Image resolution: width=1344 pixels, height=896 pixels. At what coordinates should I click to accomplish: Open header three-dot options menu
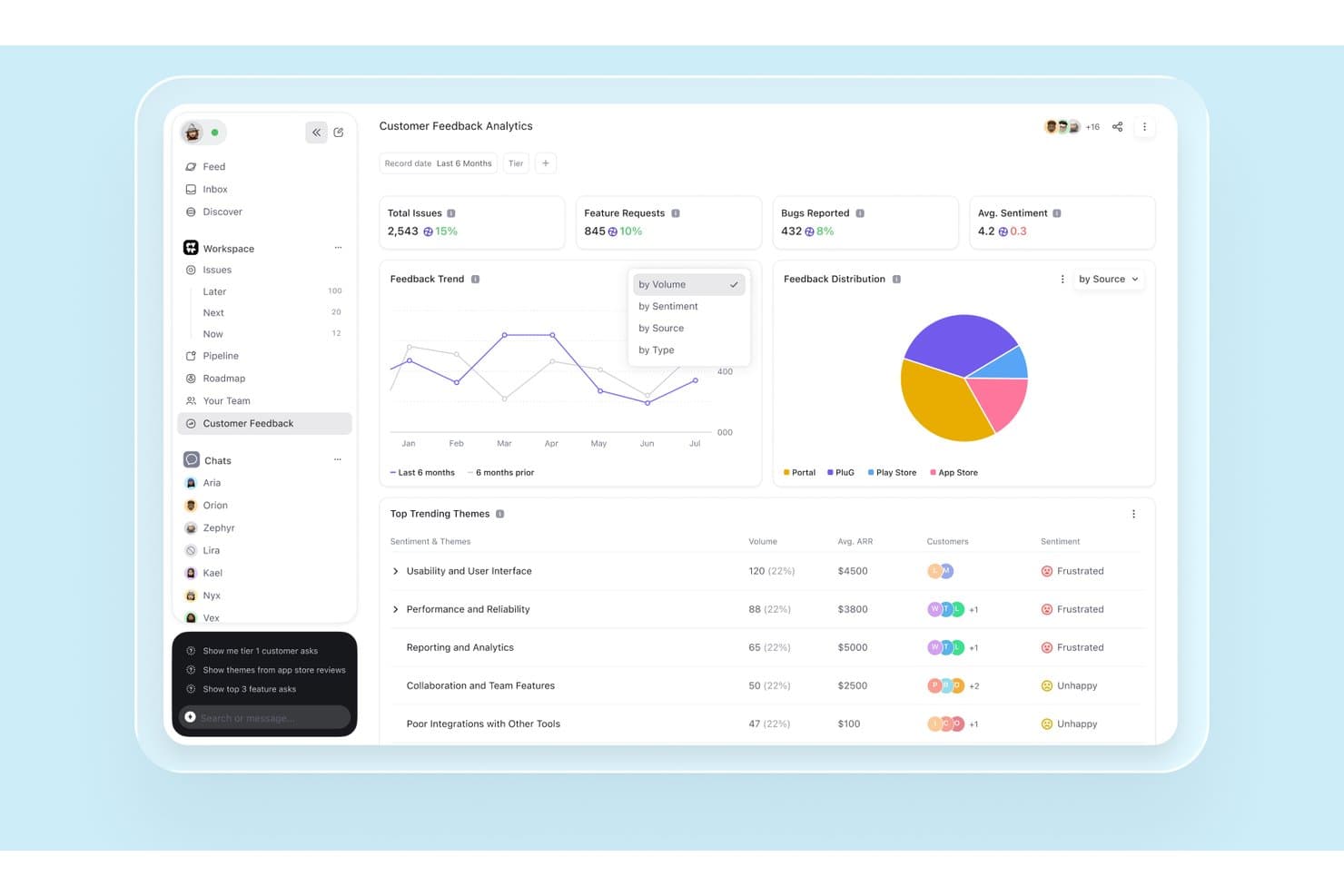(1144, 127)
